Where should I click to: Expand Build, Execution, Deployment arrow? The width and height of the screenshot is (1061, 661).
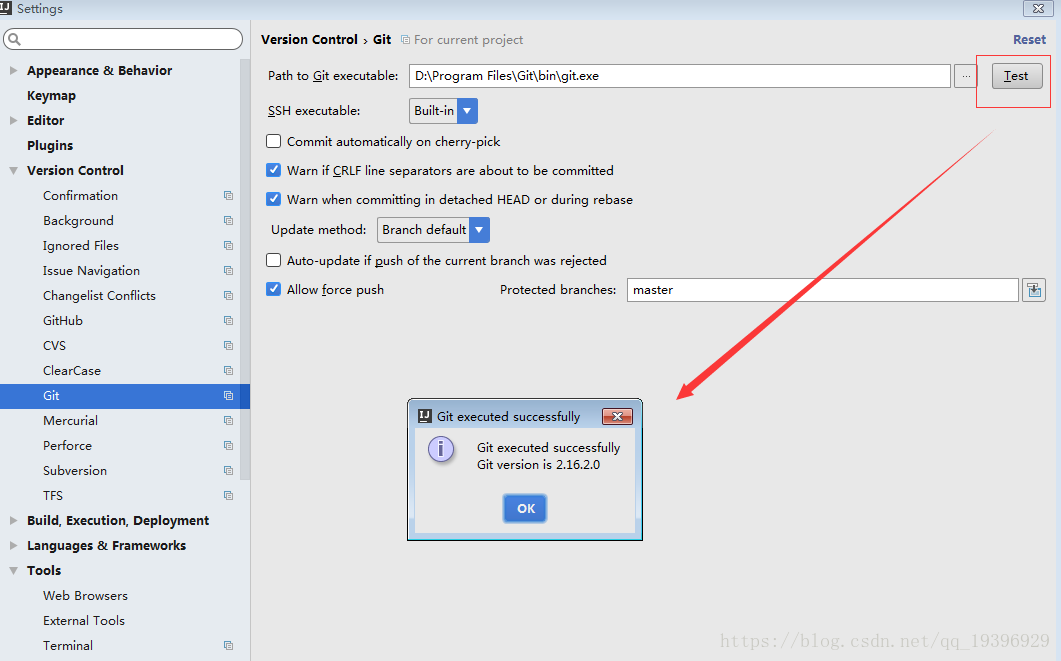[x=14, y=520]
